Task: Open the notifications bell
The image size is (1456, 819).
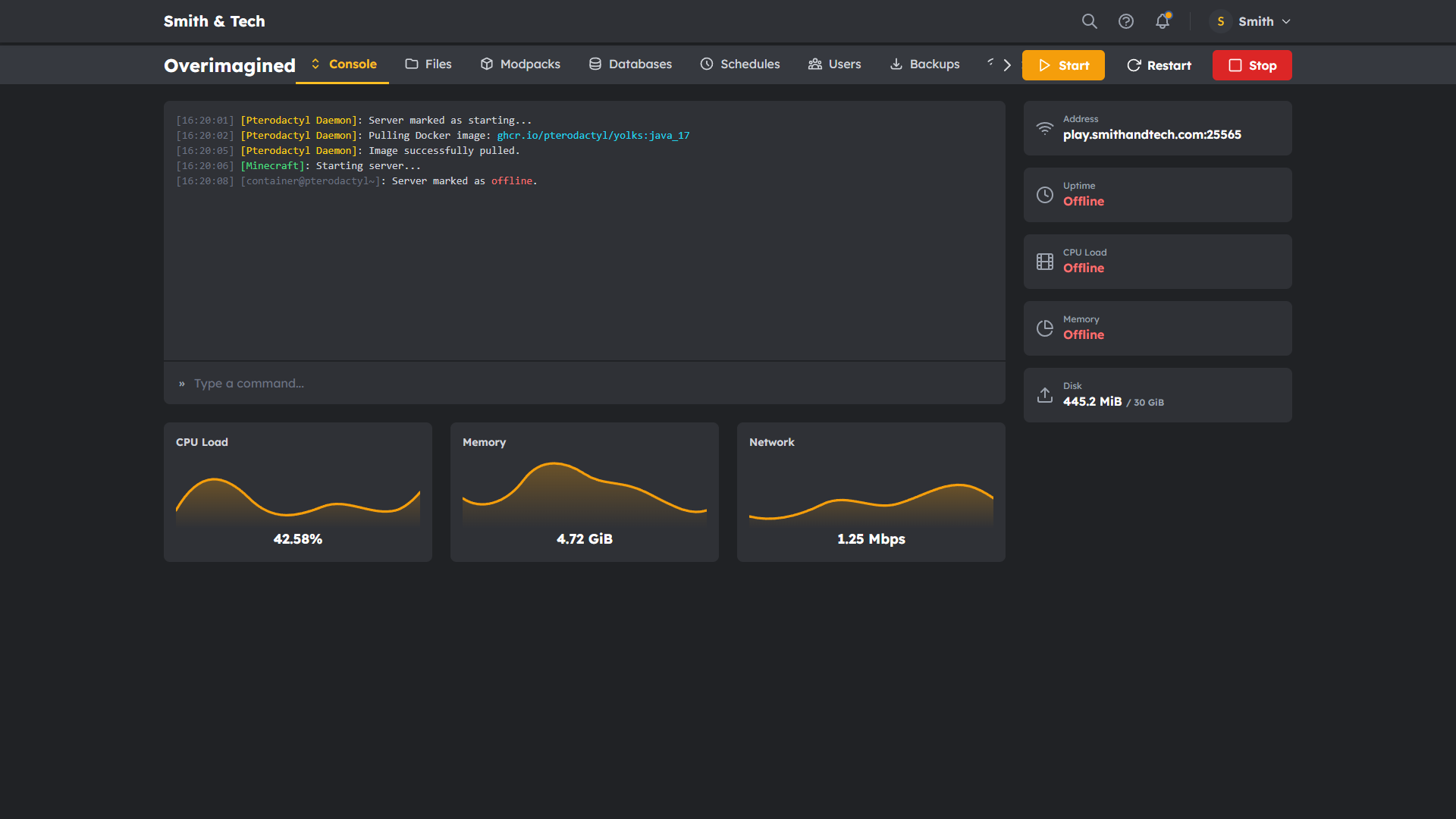Action: click(1163, 21)
